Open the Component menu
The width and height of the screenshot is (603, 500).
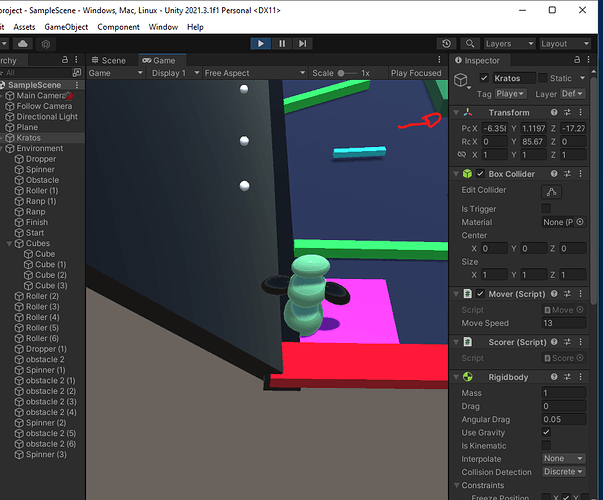click(118, 27)
